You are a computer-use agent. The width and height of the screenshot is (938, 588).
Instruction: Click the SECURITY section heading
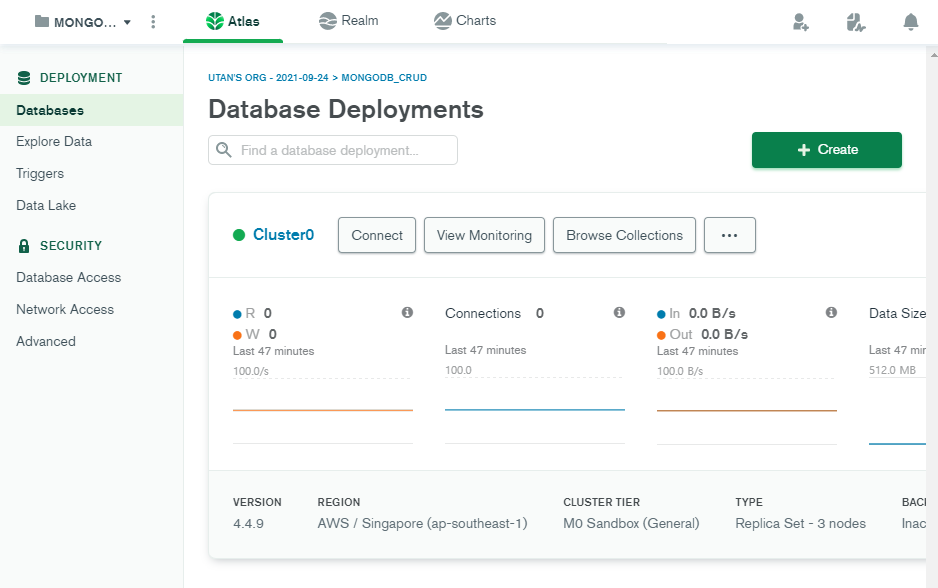(71, 246)
